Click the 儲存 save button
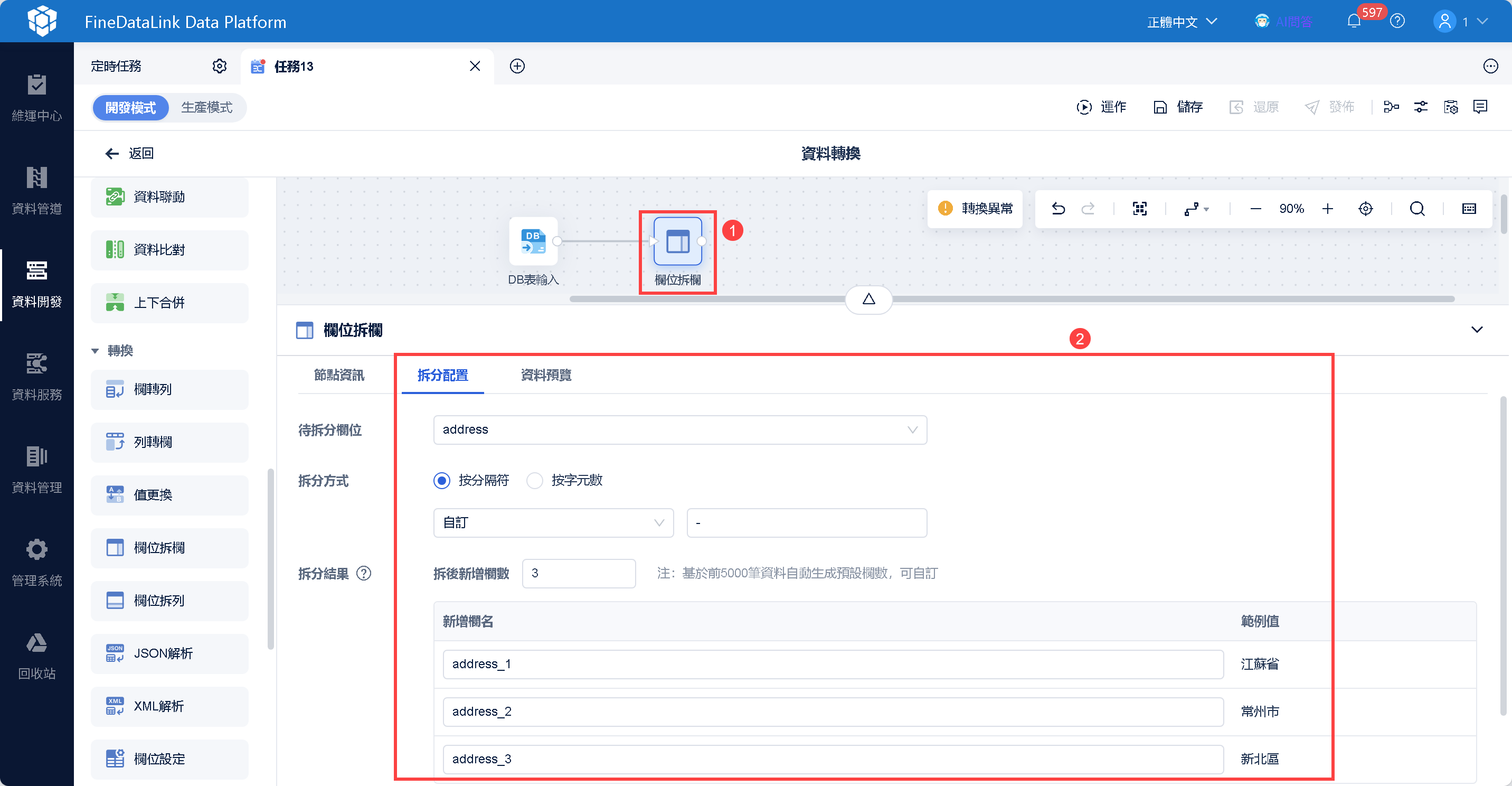Screen dimensions: 1512x786 (x=1178, y=107)
